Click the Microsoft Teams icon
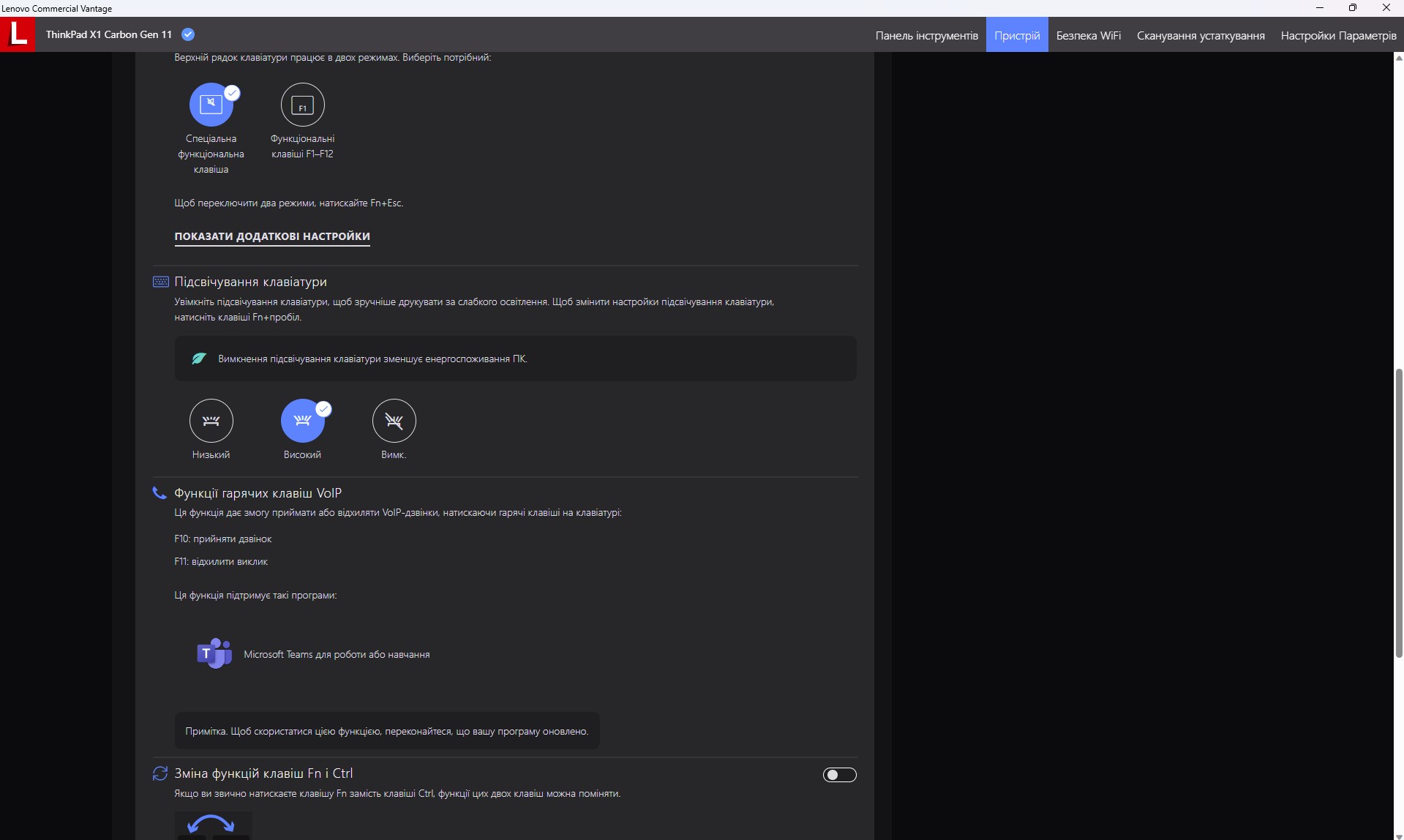The image size is (1404, 840). coord(214,653)
